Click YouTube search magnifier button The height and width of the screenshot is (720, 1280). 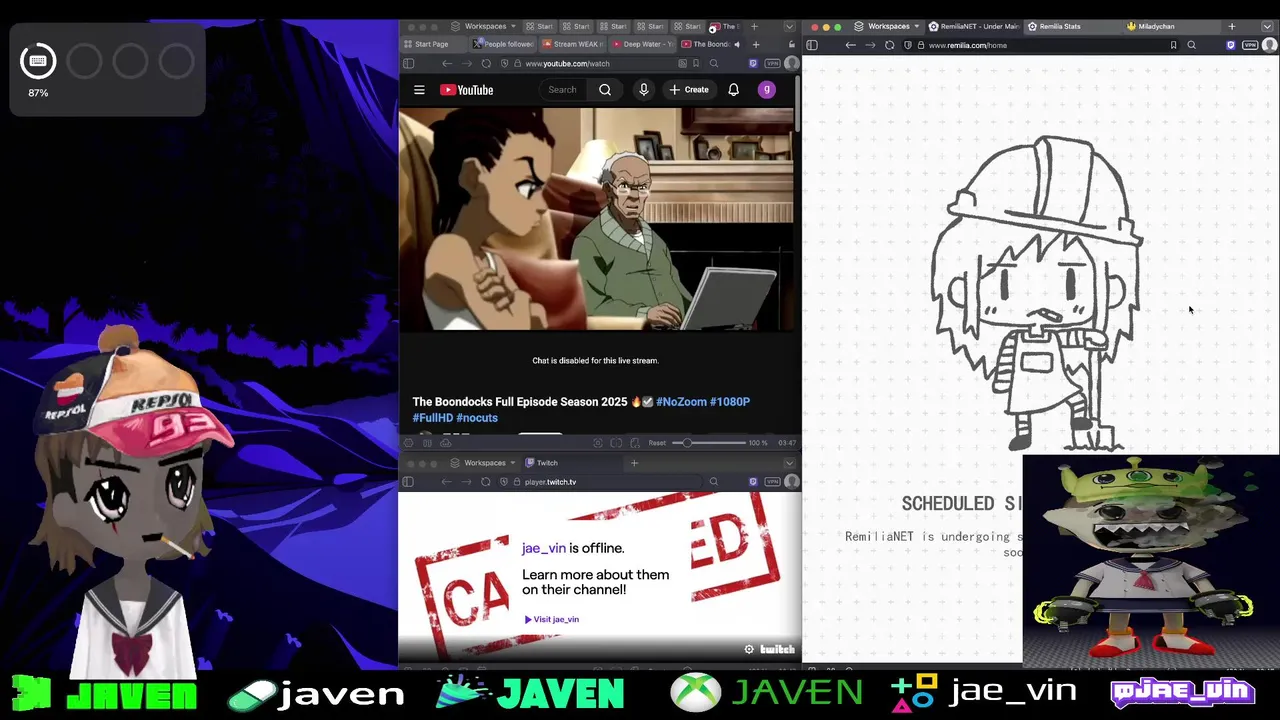pos(605,90)
